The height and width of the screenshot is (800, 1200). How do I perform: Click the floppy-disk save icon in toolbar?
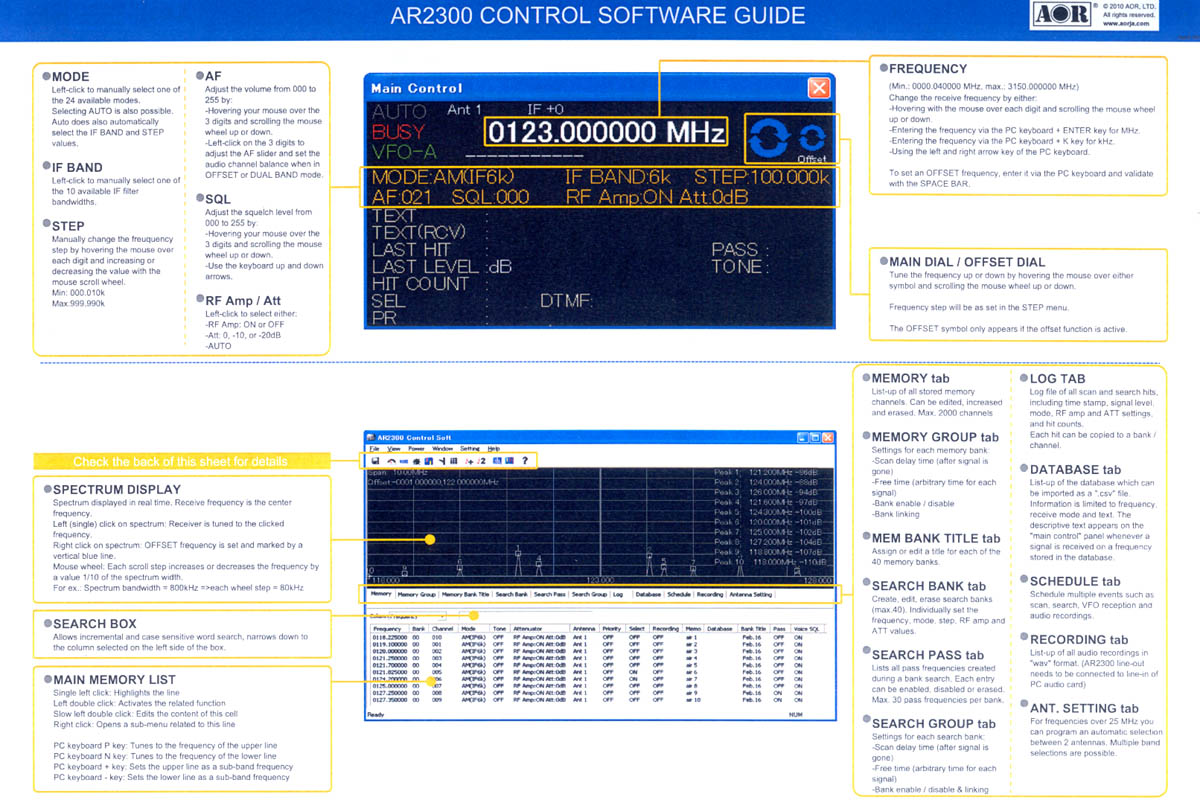tap(376, 462)
